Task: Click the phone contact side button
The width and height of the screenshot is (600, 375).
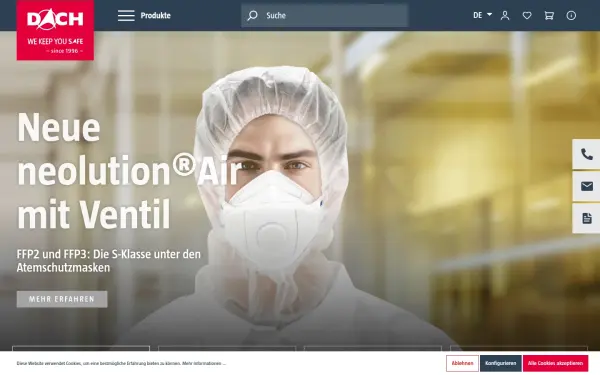Action: [586, 154]
